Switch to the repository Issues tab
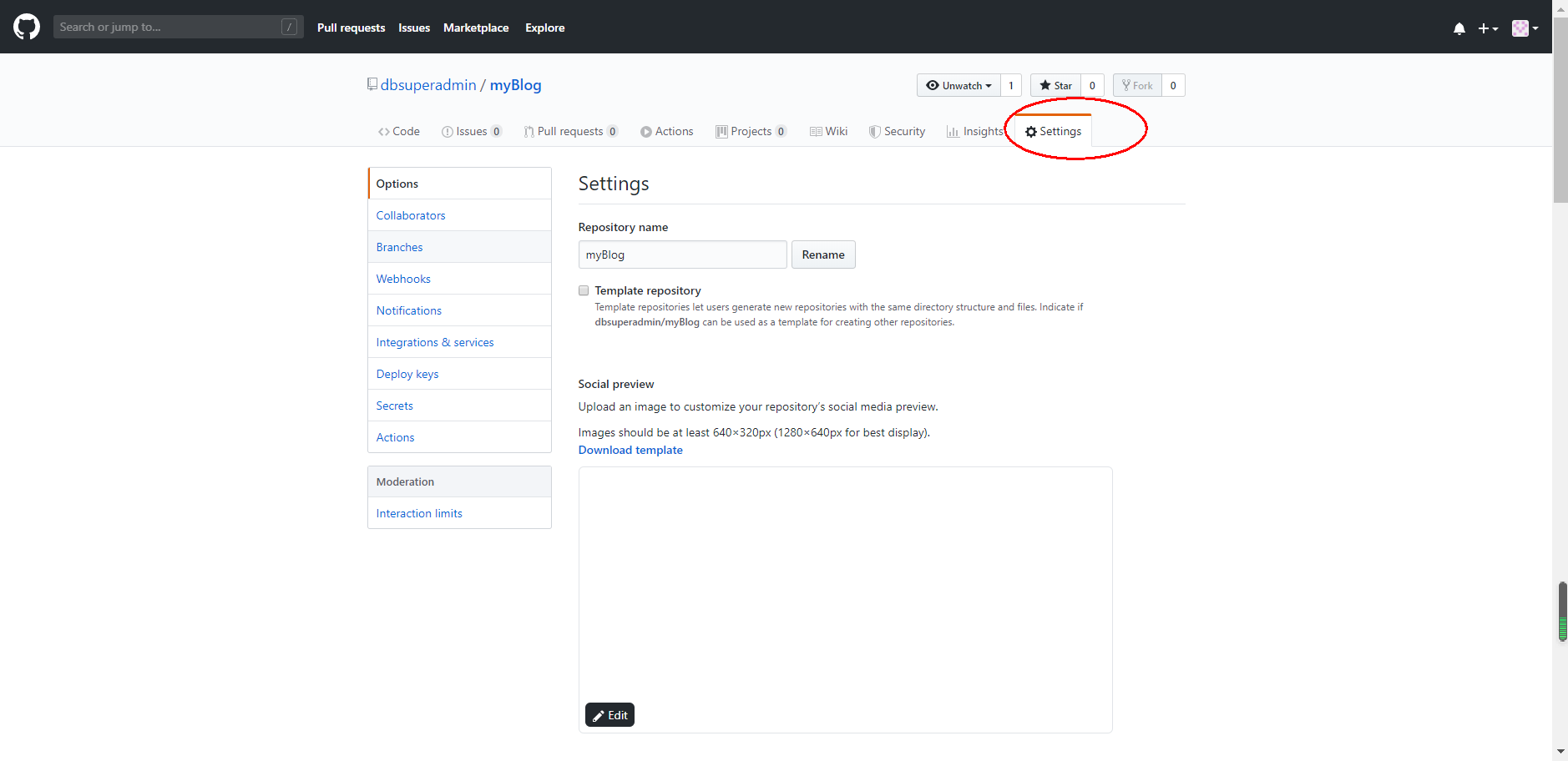Image resolution: width=1568 pixels, height=761 pixels. pos(472,131)
